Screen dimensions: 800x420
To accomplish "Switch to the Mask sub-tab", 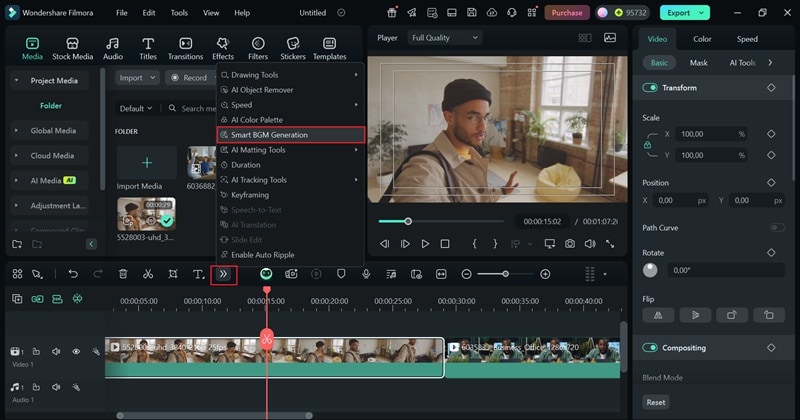I will (698, 63).
